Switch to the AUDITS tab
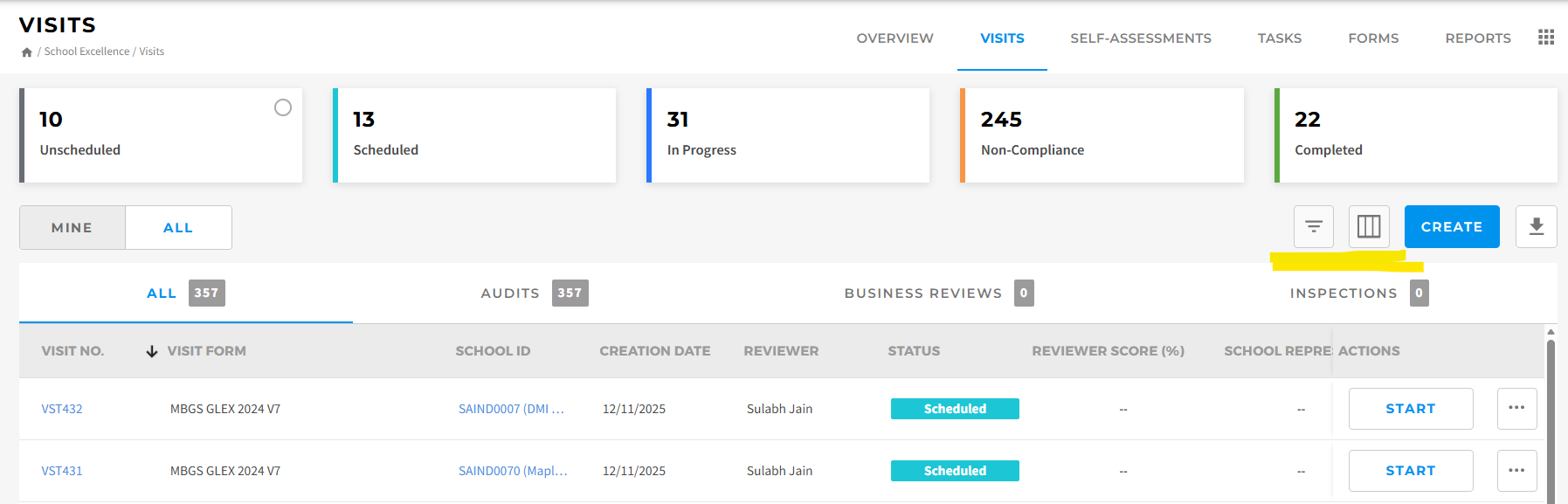The image size is (1568, 504). (535, 293)
